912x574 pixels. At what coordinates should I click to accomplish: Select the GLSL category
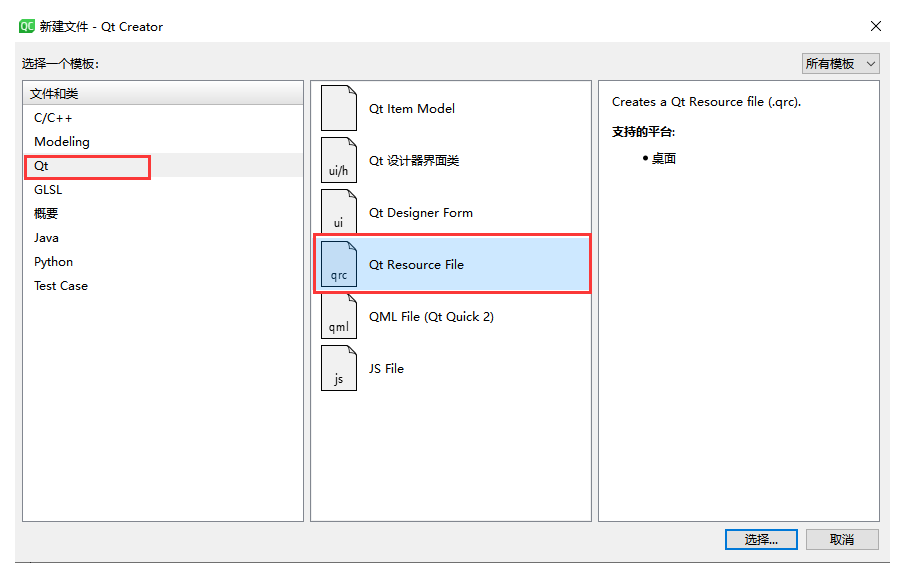[x=163, y=190]
